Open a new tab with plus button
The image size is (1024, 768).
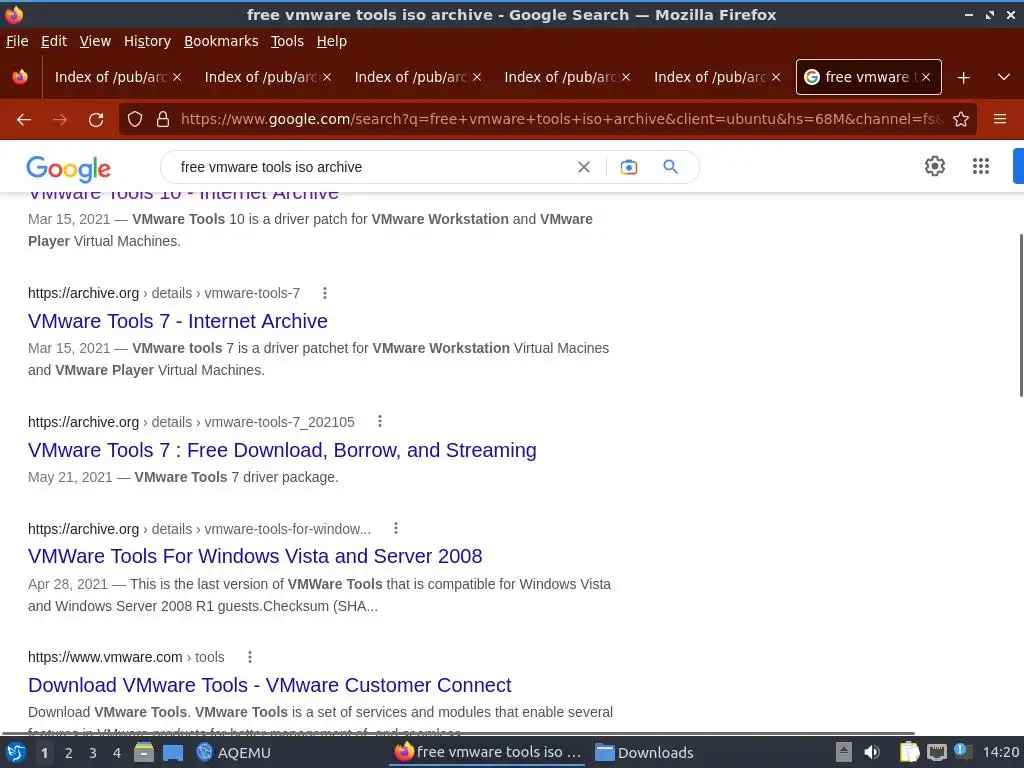[963, 78]
